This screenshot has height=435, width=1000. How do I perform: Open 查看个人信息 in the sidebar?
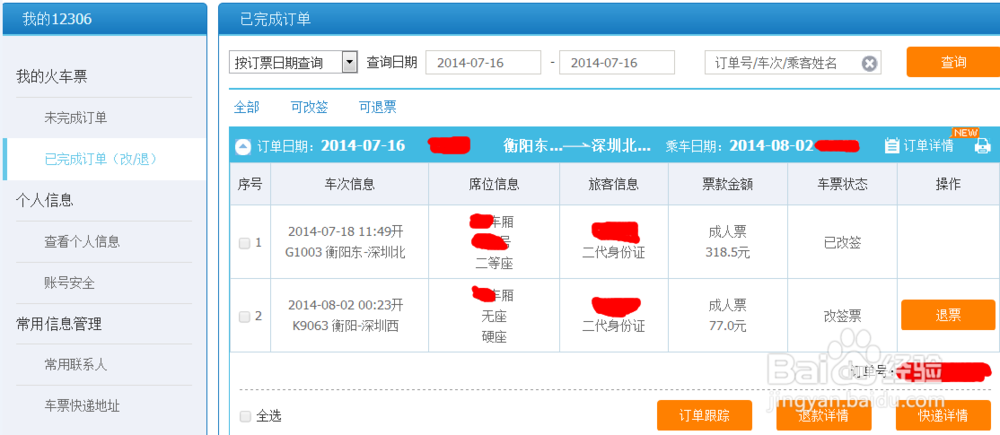coord(82,242)
